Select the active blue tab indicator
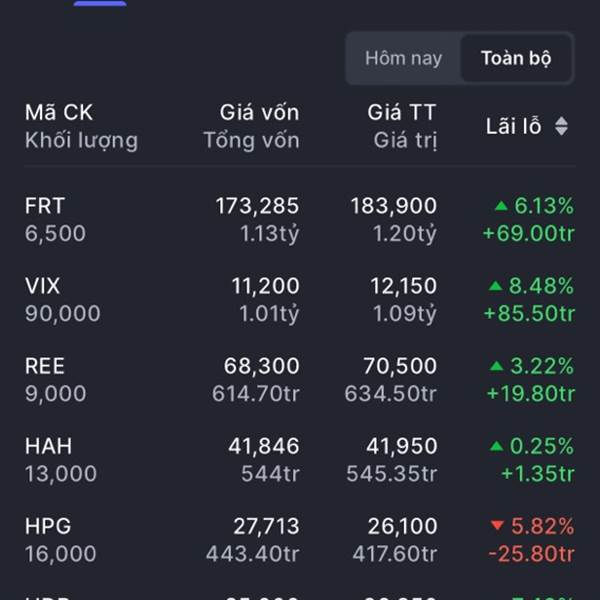Image resolution: width=600 pixels, height=600 pixels. [x=100, y=3]
